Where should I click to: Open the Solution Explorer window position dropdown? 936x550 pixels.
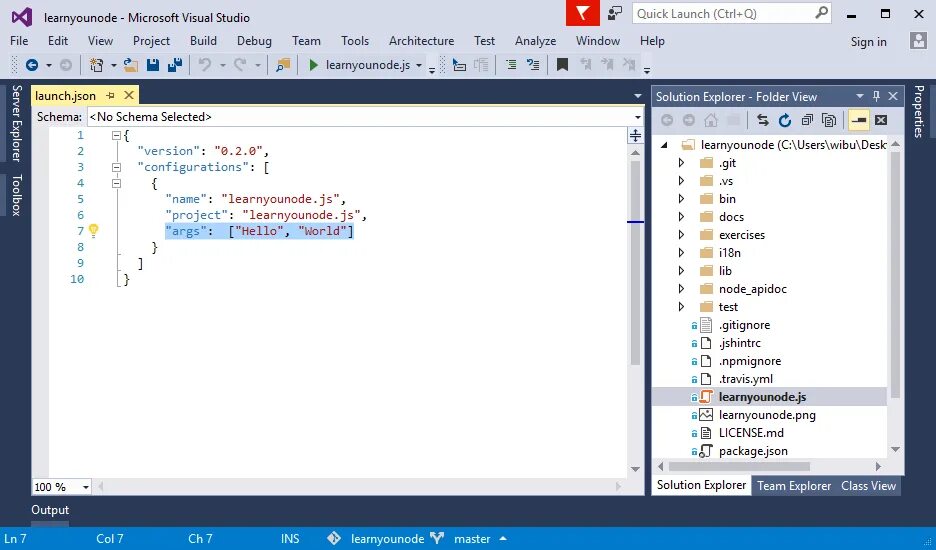point(860,96)
